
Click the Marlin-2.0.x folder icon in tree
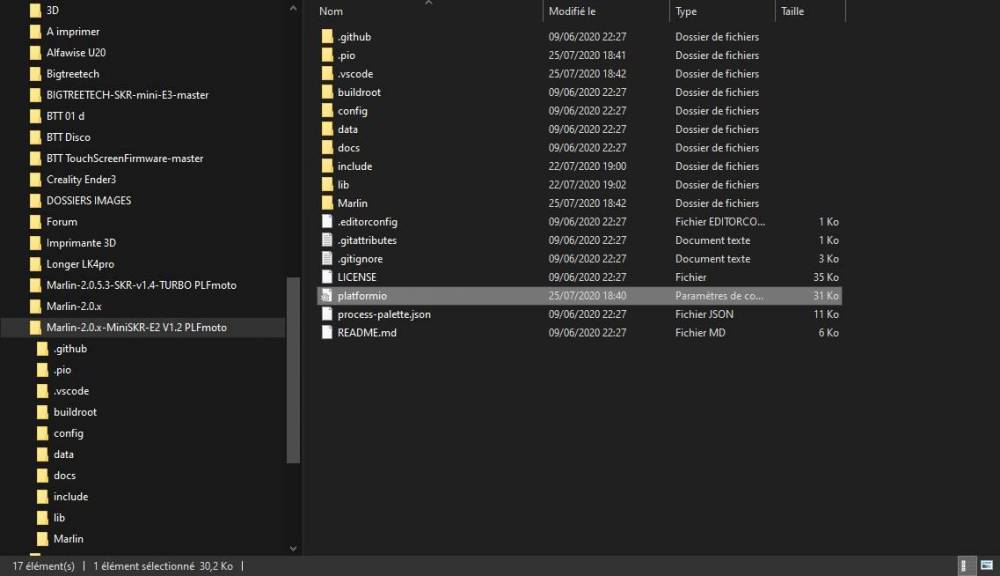click(36, 306)
